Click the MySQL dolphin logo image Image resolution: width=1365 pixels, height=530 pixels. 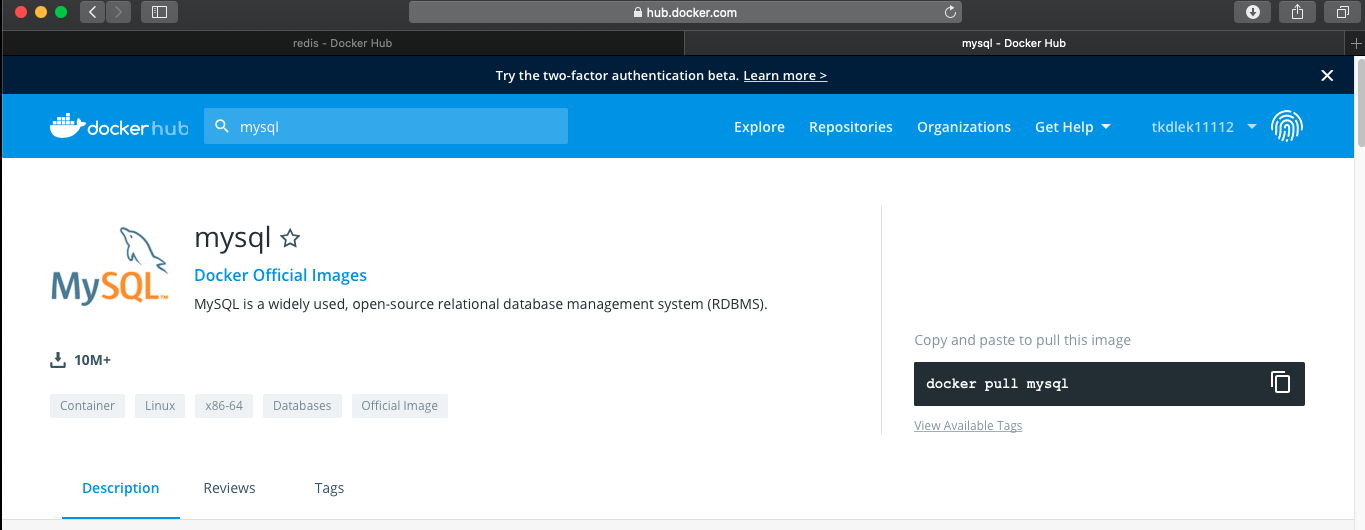pyautogui.click(x=109, y=265)
